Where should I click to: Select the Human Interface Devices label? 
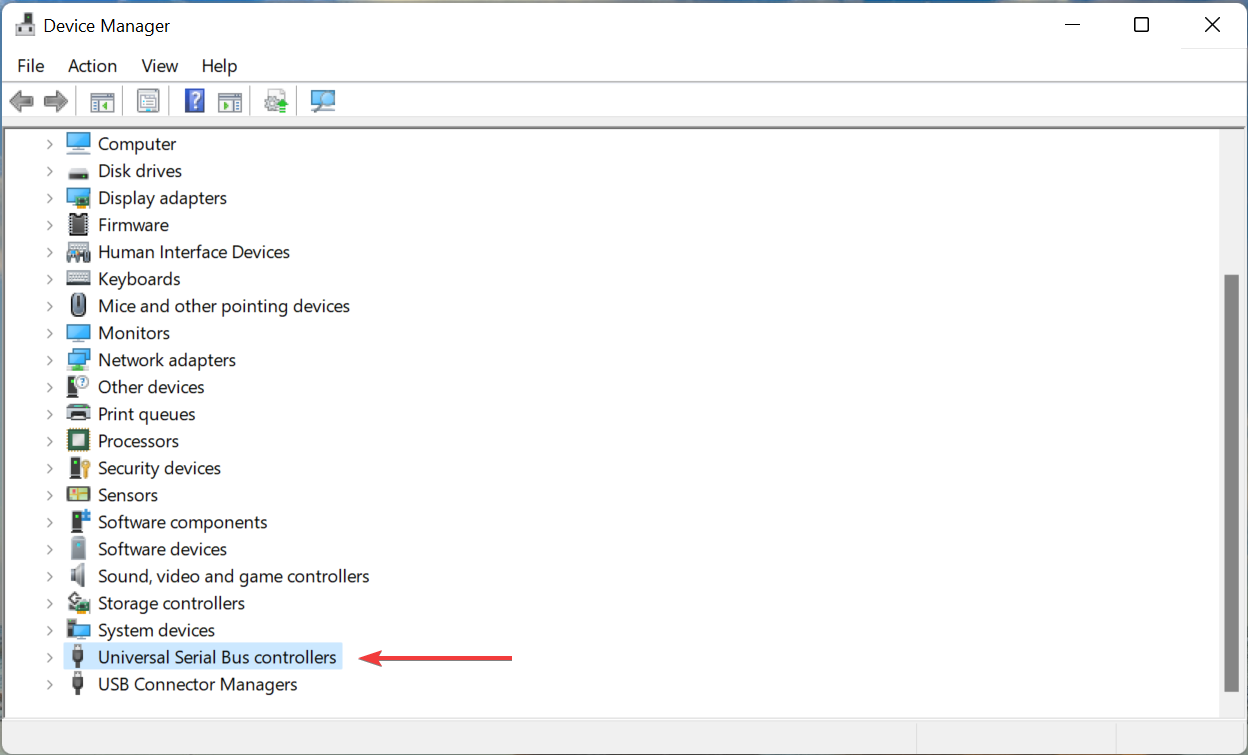(x=194, y=252)
